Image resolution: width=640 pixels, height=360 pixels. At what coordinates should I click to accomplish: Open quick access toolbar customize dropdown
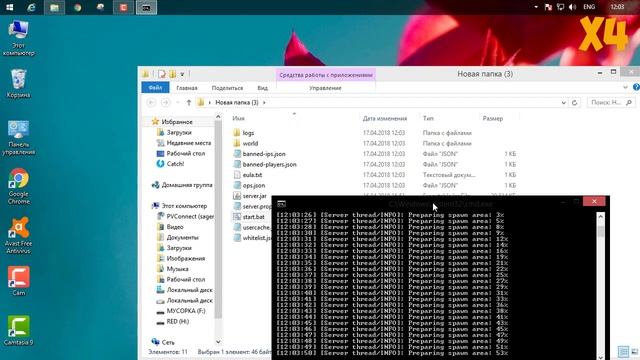tap(182, 74)
